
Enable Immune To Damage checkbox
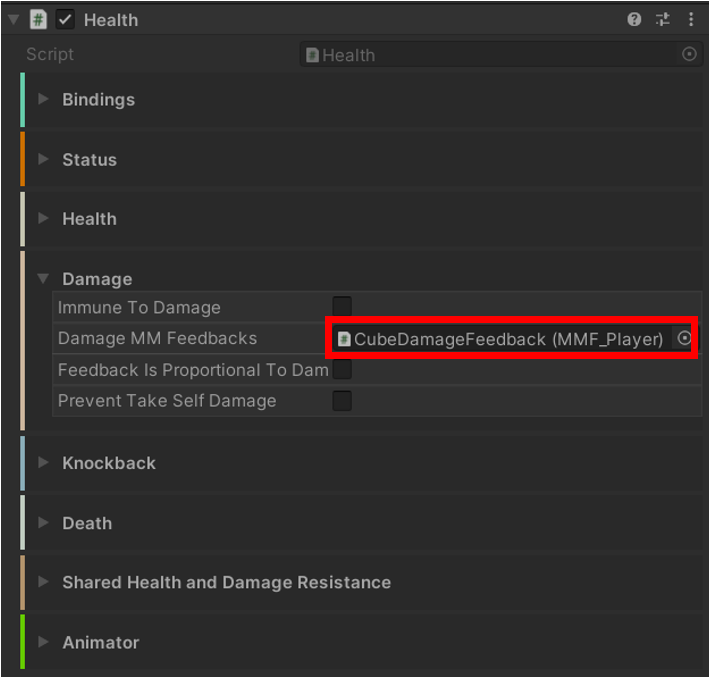[x=342, y=307]
